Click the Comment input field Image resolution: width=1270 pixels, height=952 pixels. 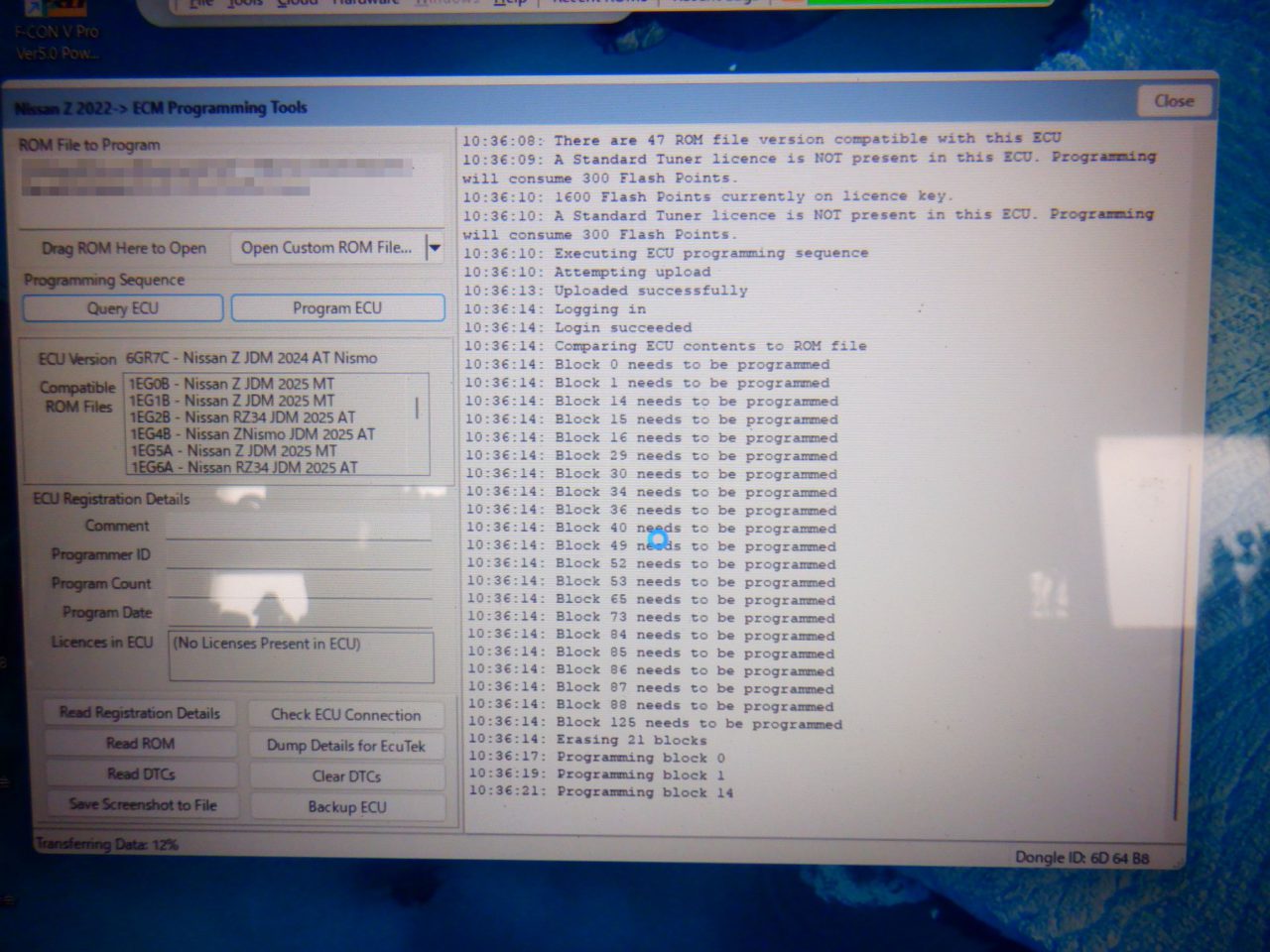(x=298, y=526)
